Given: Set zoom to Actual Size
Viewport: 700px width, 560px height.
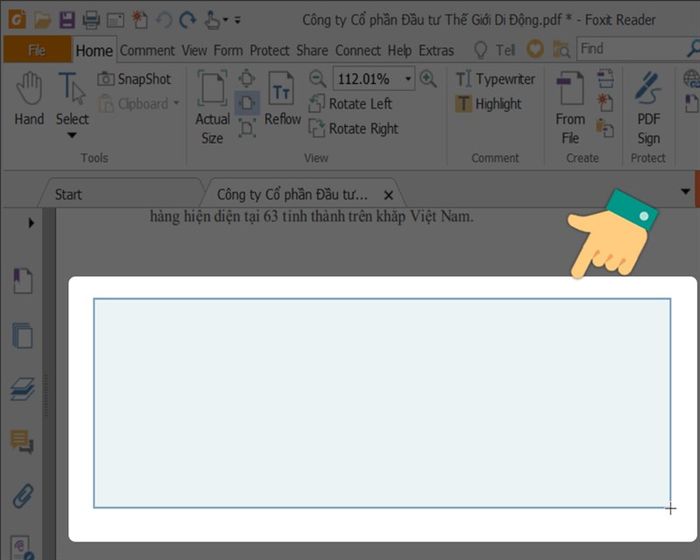Looking at the screenshot, I should (x=212, y=107).
